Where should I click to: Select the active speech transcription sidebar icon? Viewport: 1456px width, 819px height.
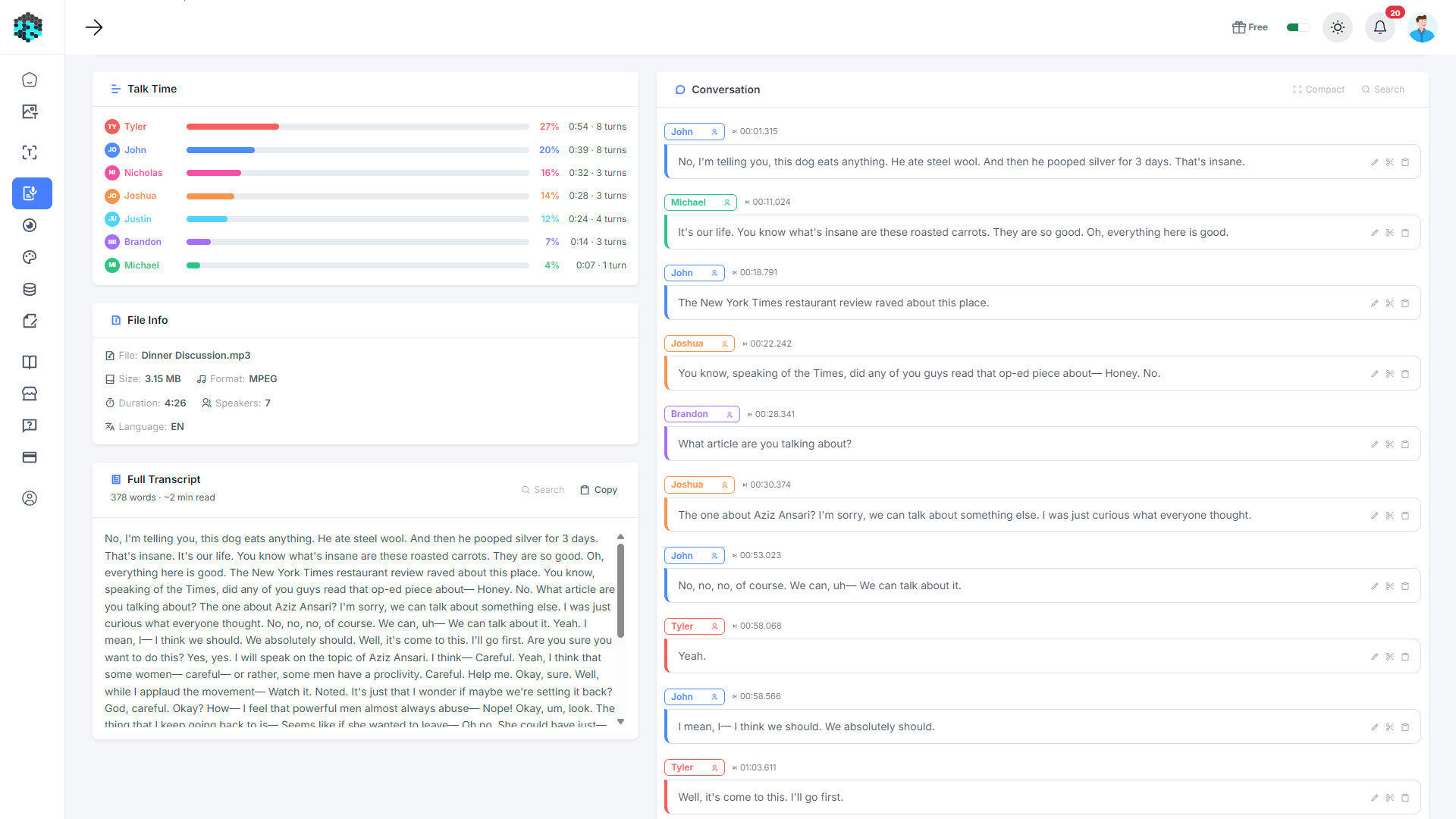[x=32, y=193]
